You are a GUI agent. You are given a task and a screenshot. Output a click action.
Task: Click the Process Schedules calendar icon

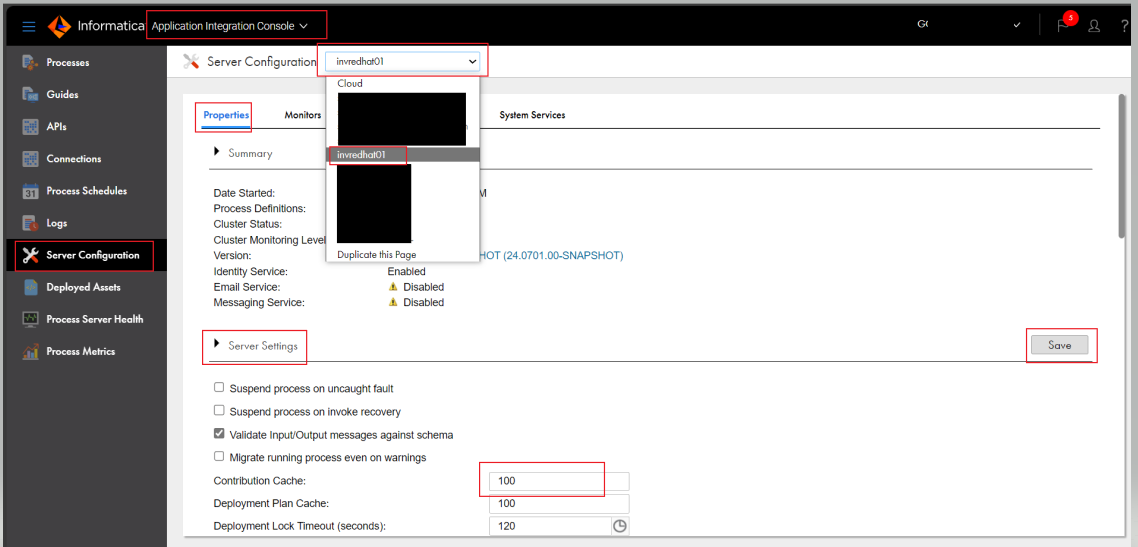[30, 192]
